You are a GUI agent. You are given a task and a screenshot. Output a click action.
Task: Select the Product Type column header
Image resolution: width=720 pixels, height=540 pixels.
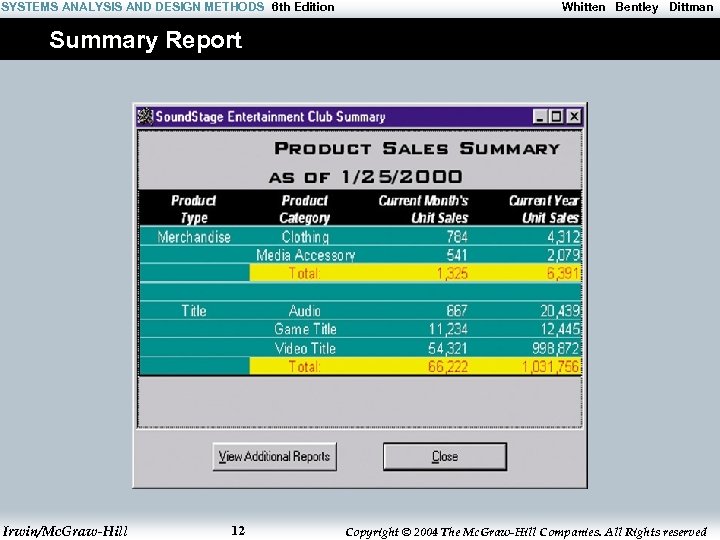coord(194,209)
